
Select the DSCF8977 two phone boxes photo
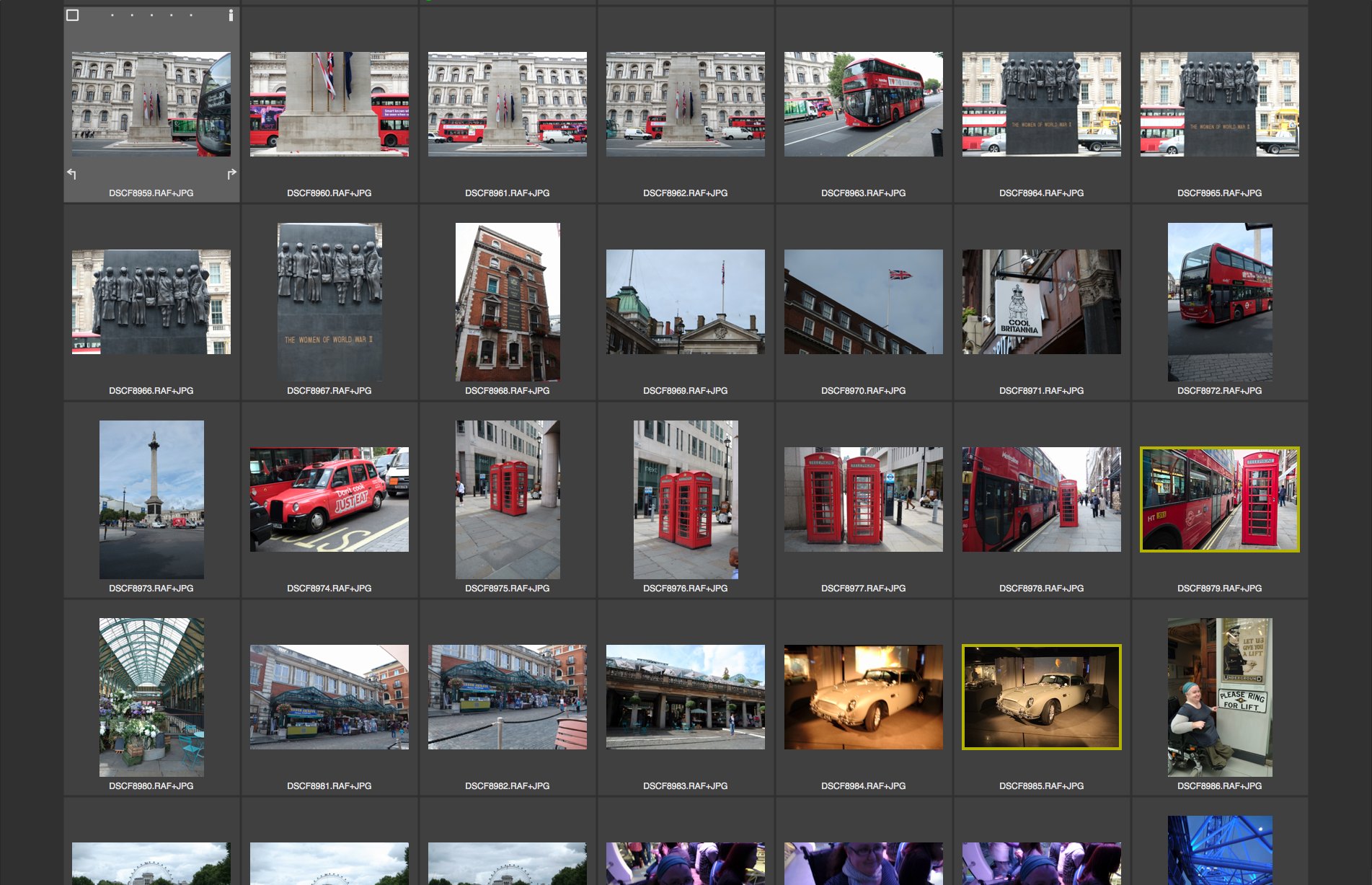(x=864, y=499)
